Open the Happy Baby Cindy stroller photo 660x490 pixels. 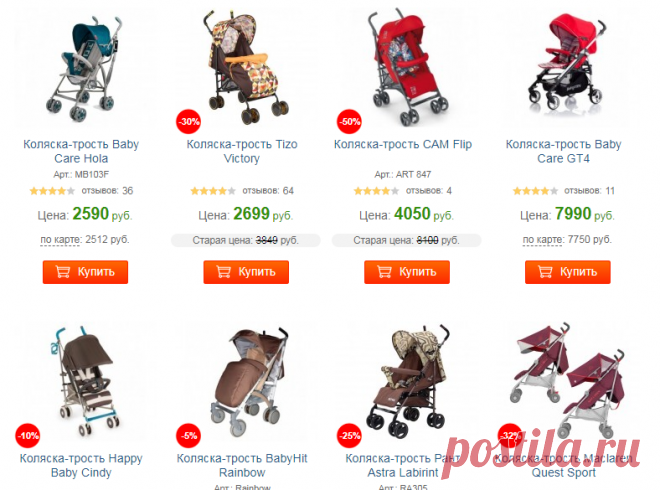tap(84, 381)
